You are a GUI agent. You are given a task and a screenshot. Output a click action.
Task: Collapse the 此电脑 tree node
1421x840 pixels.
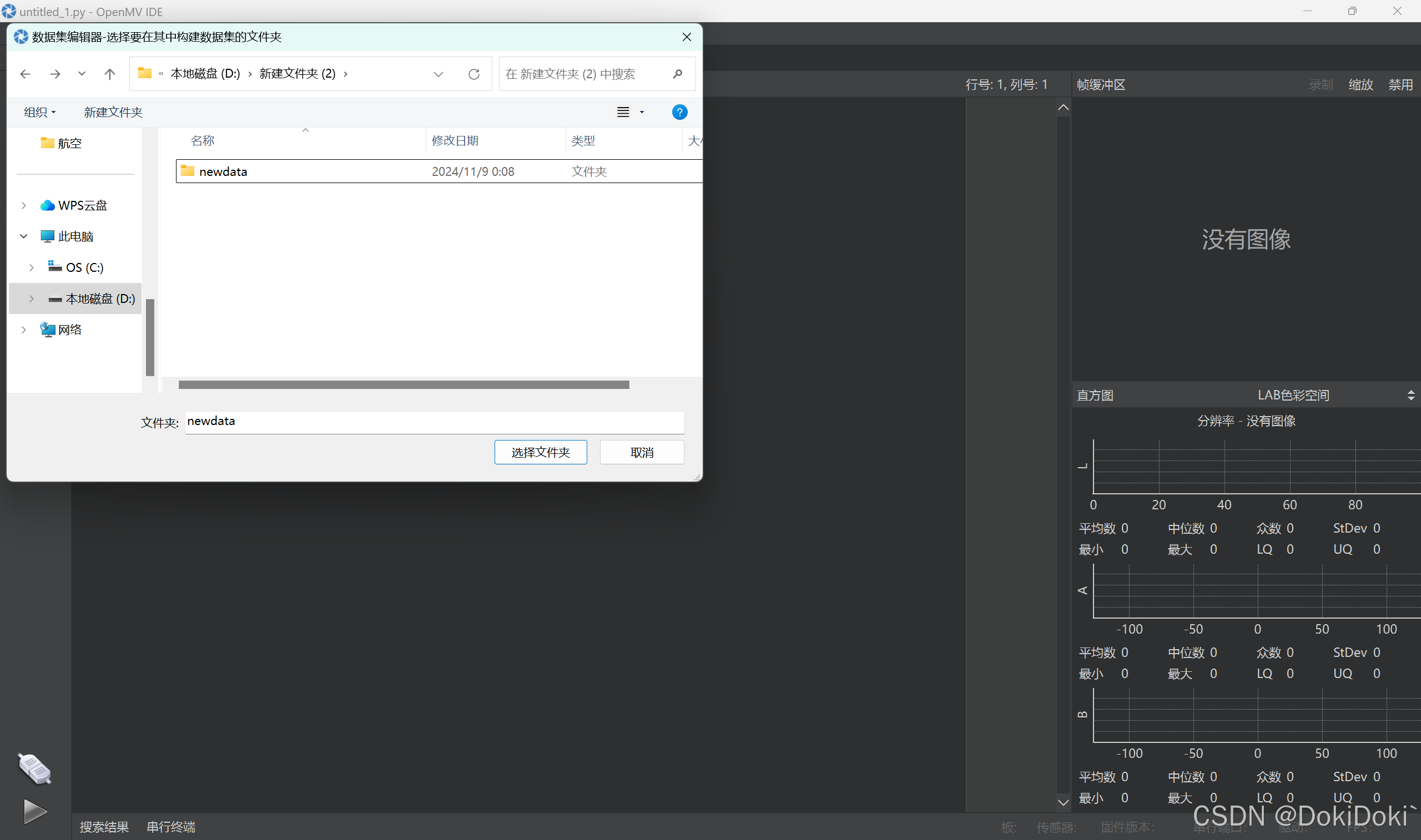[x=24, y=236]
